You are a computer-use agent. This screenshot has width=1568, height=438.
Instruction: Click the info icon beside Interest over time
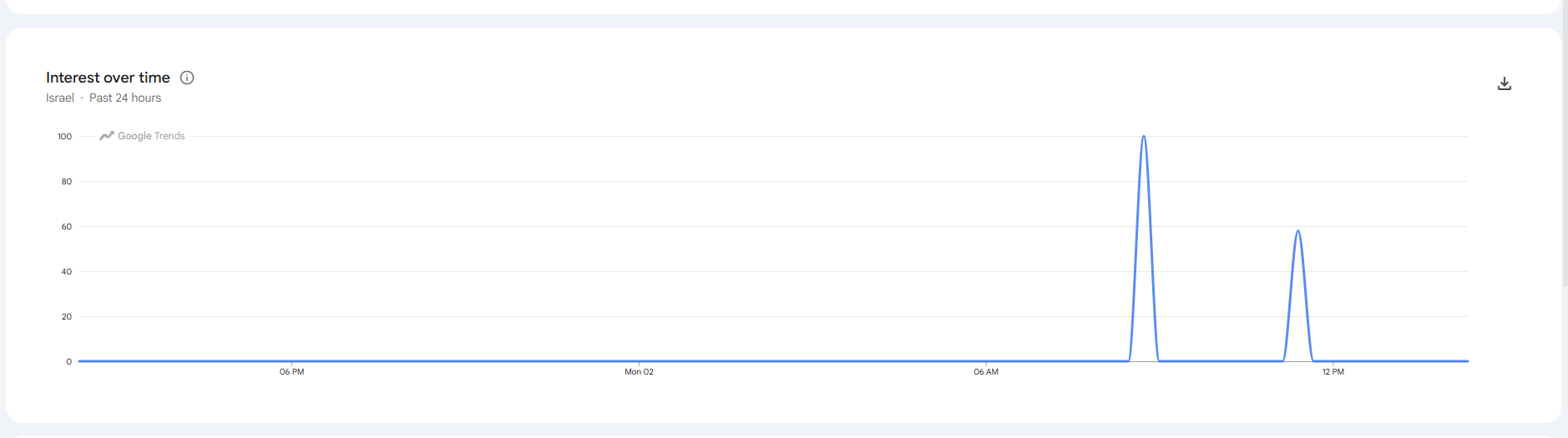click(187, 78)
